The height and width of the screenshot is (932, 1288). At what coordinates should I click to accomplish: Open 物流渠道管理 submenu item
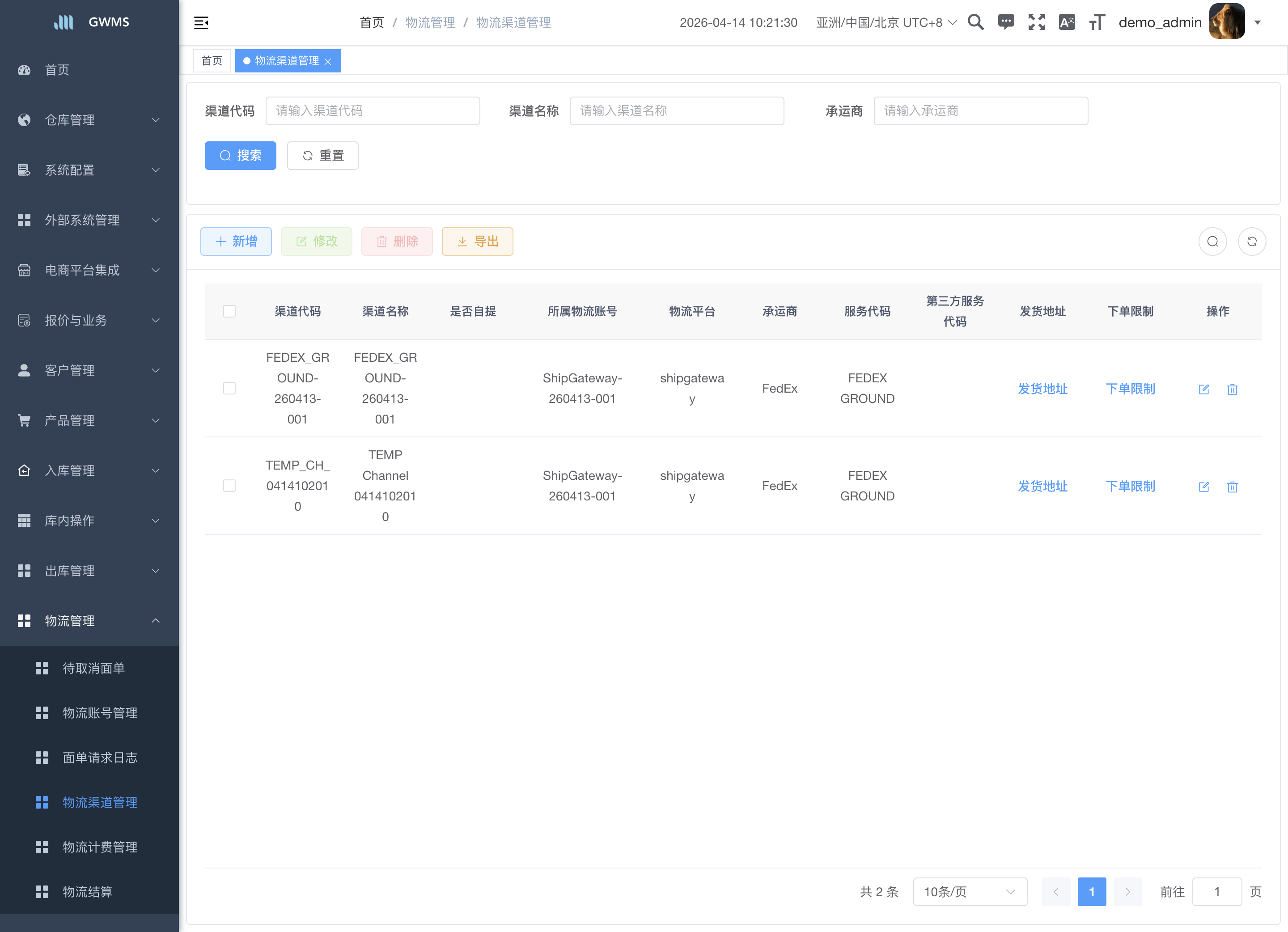pos(90,802)
